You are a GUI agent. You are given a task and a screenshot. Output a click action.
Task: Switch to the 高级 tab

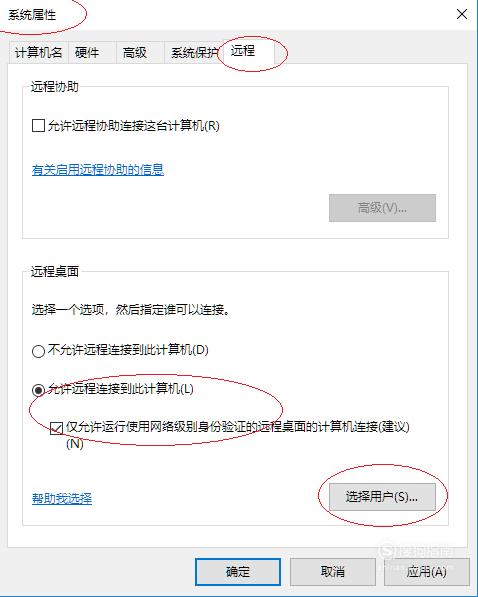click(135, 52)
